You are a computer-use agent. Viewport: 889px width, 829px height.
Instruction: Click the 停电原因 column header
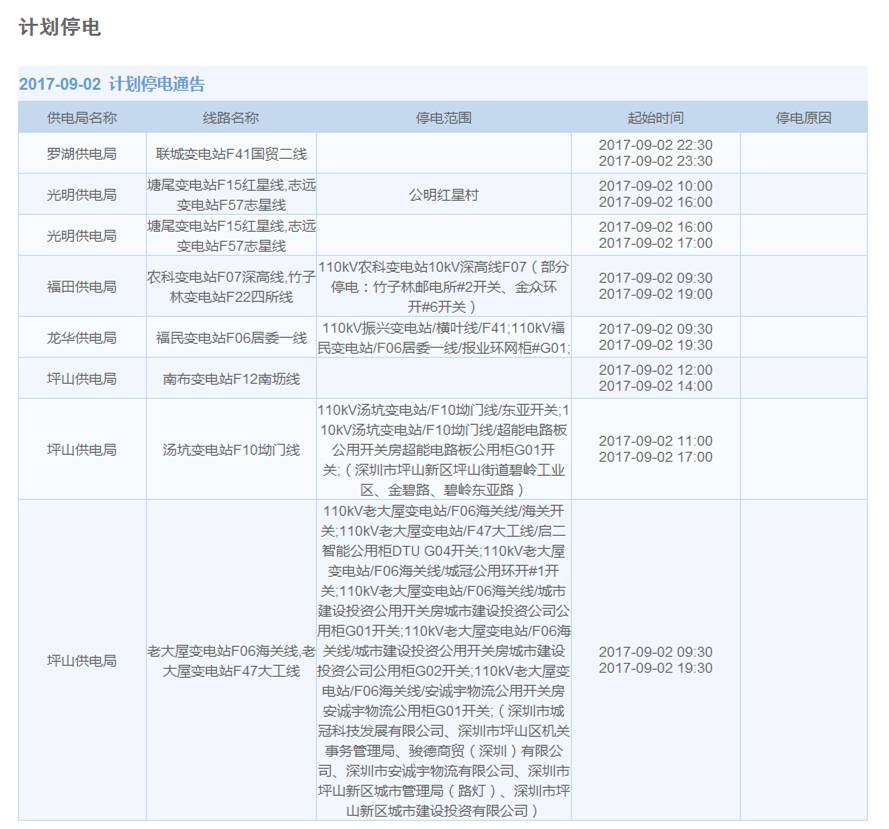point(803,118)
